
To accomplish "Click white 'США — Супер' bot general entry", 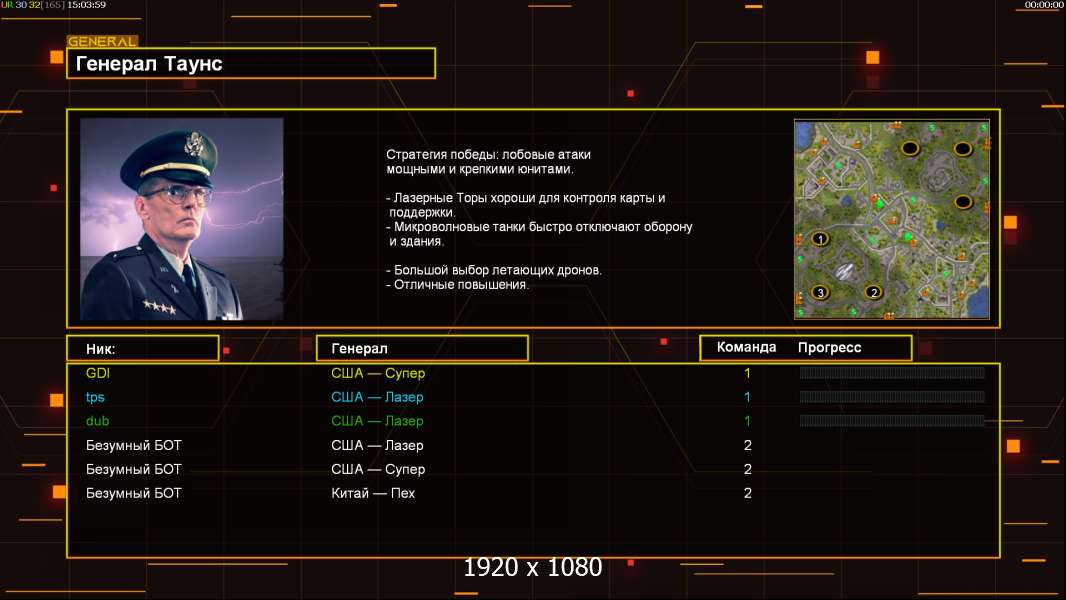I will (x=378, y=470).
